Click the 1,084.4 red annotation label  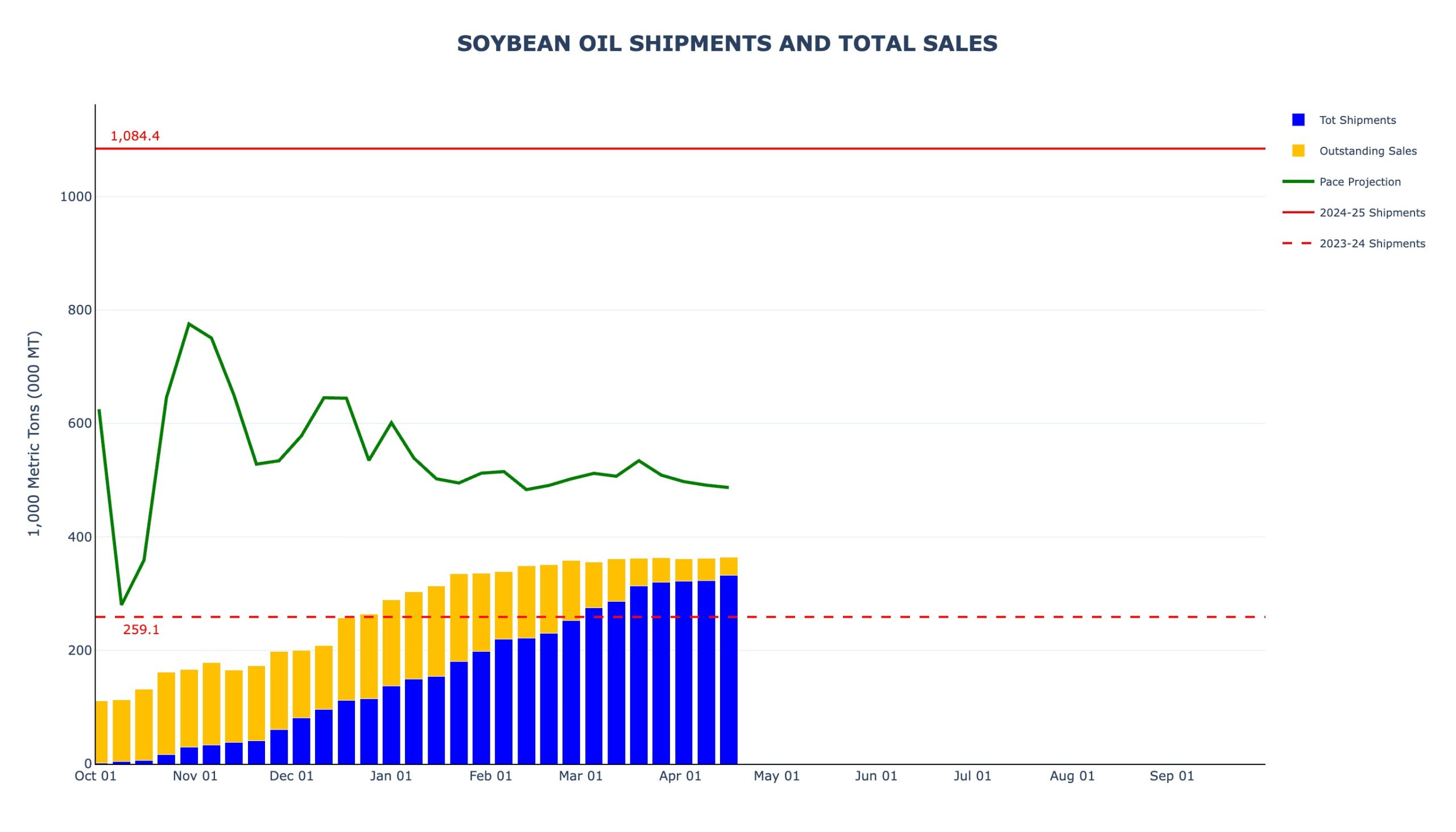click(x=135, y=136)
